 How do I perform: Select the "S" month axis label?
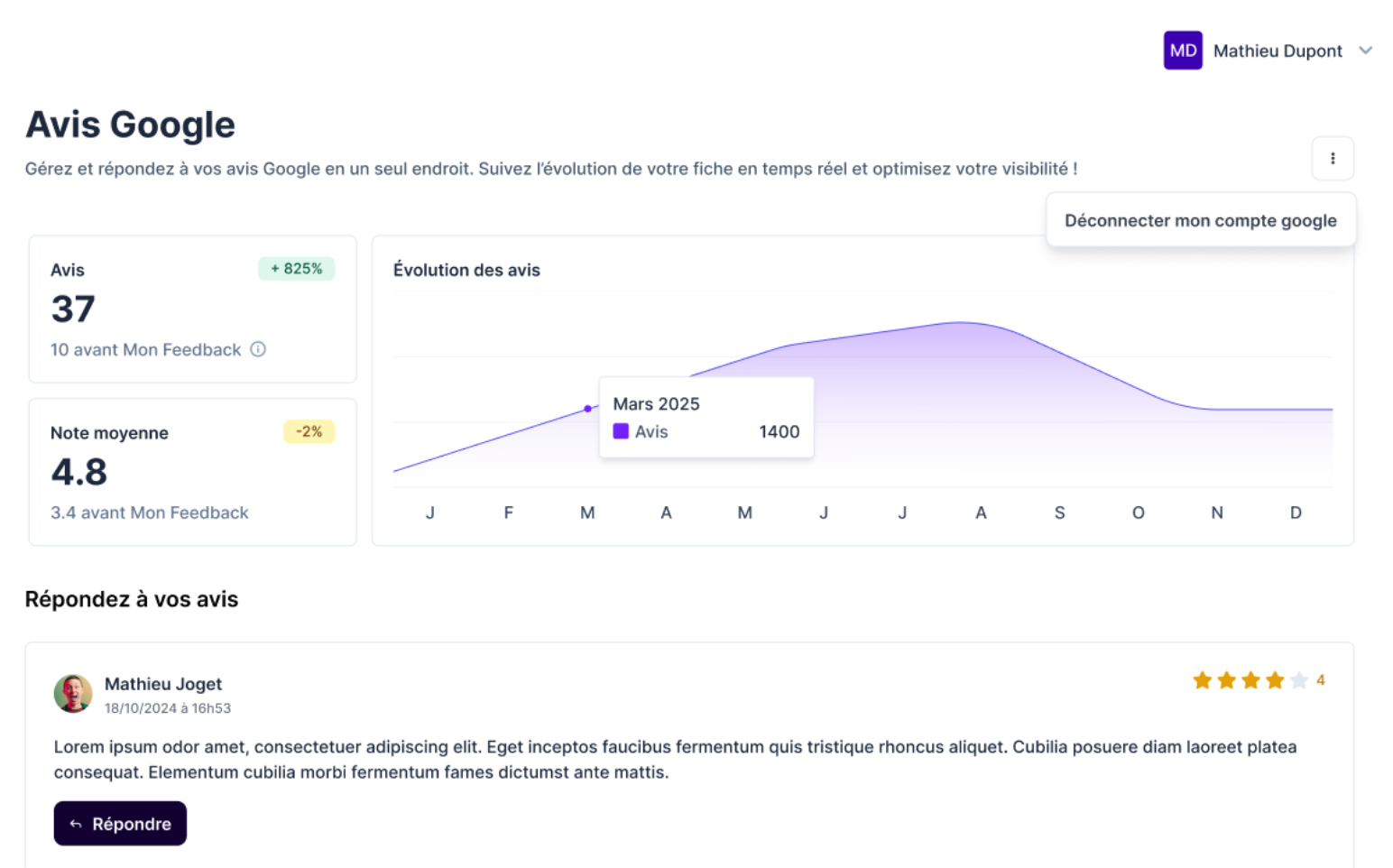pyautogui.click(x=1059, y=512)
